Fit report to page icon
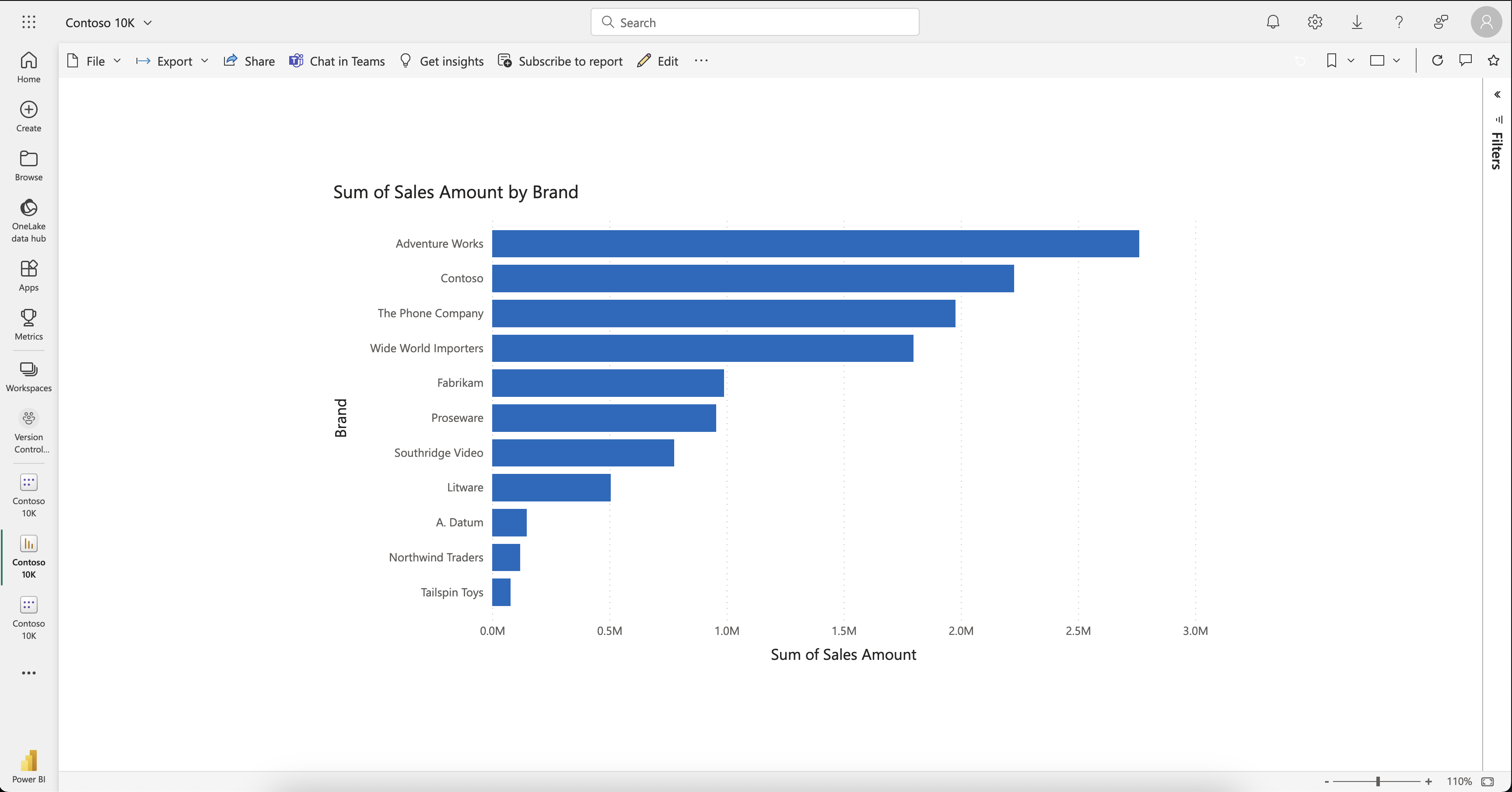The width and height of the screenshot is (1512, 792). [1488, 781]
